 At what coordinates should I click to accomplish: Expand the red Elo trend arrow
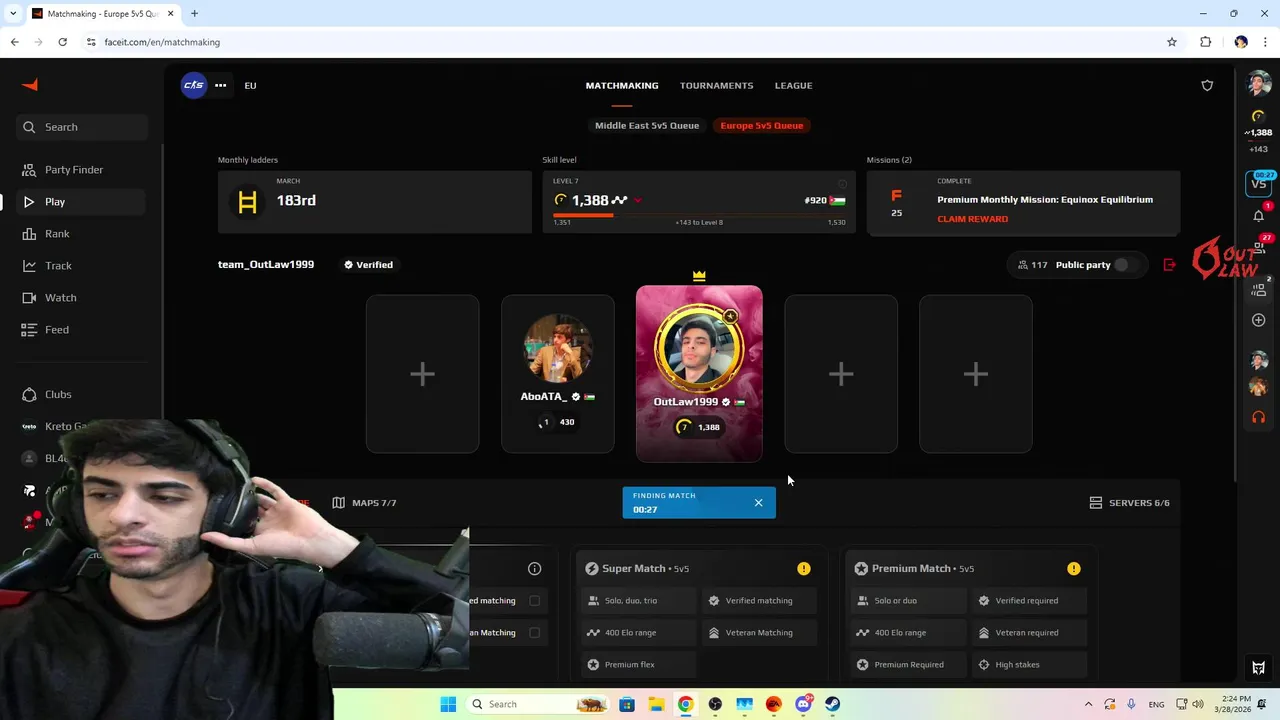pyautogui.click(x=638, y=201)
